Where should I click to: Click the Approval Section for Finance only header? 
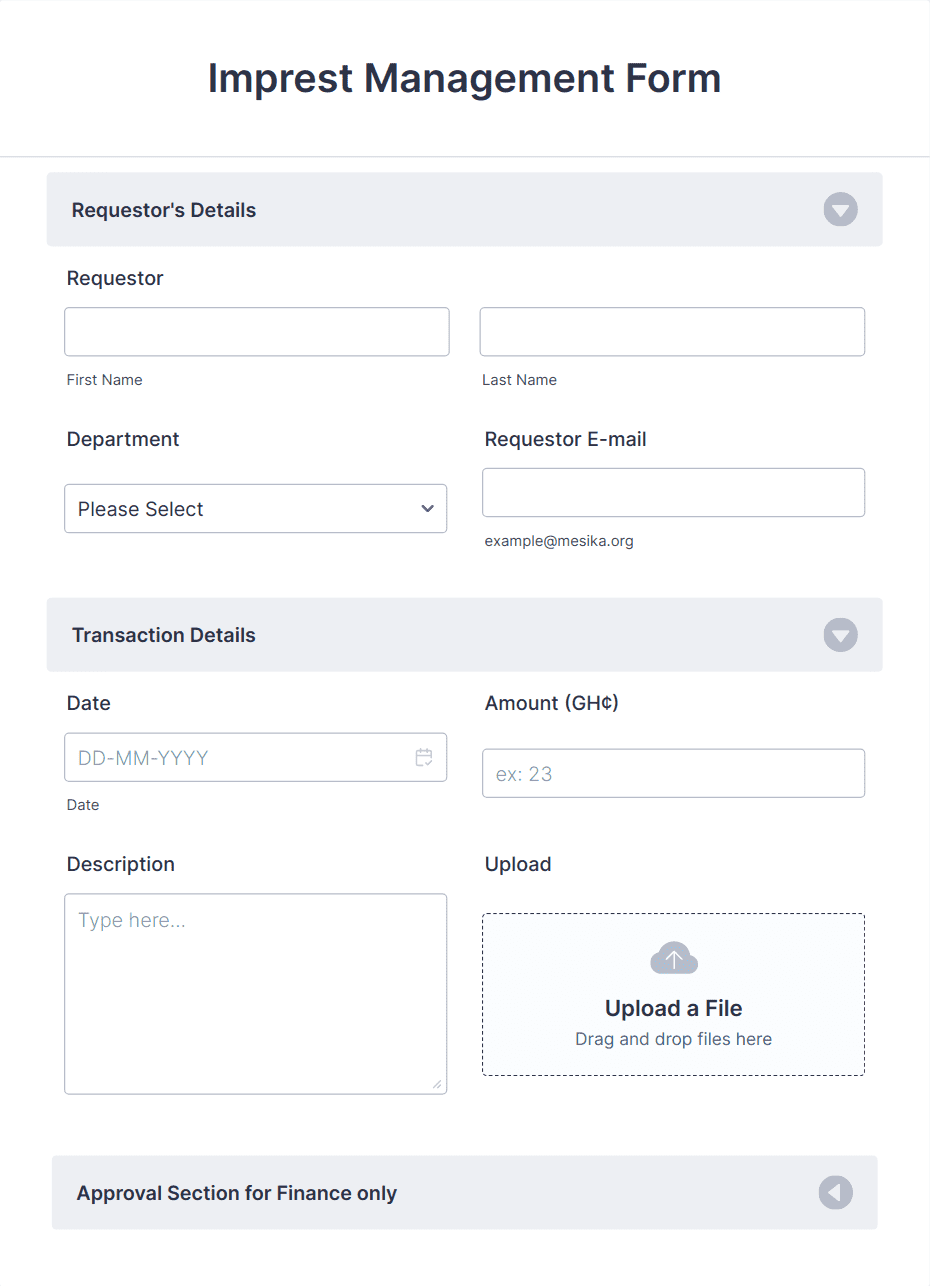(235, 1192)
